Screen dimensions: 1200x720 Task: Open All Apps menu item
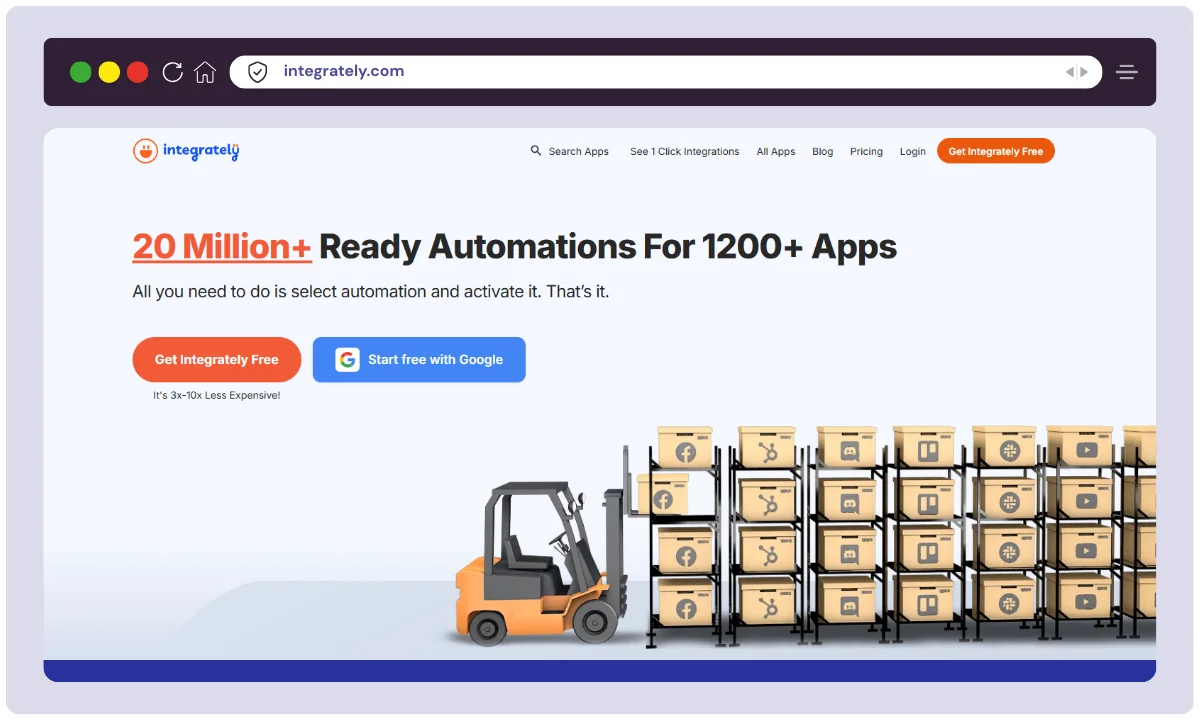(776, 152)
